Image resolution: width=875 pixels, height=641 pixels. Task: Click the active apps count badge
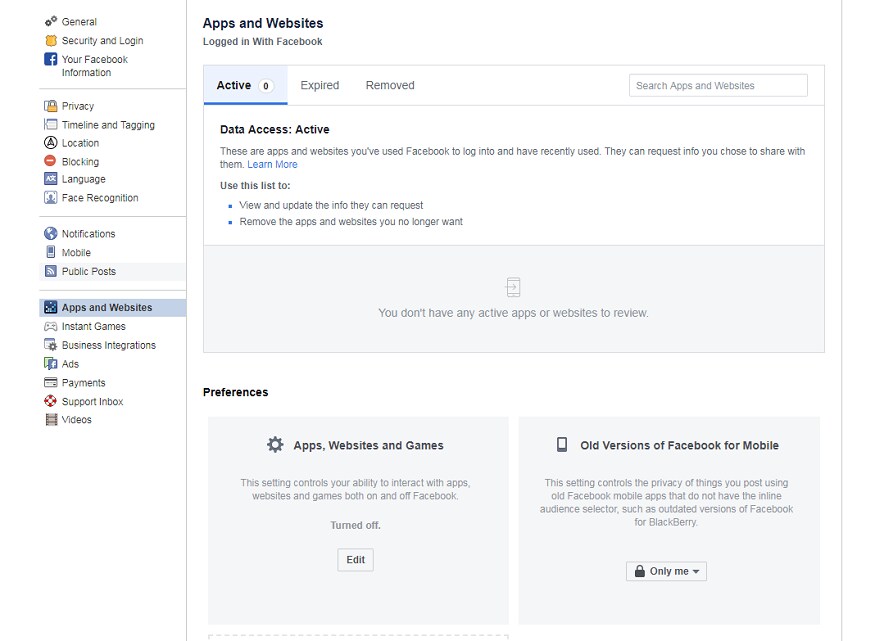(266, 86)
